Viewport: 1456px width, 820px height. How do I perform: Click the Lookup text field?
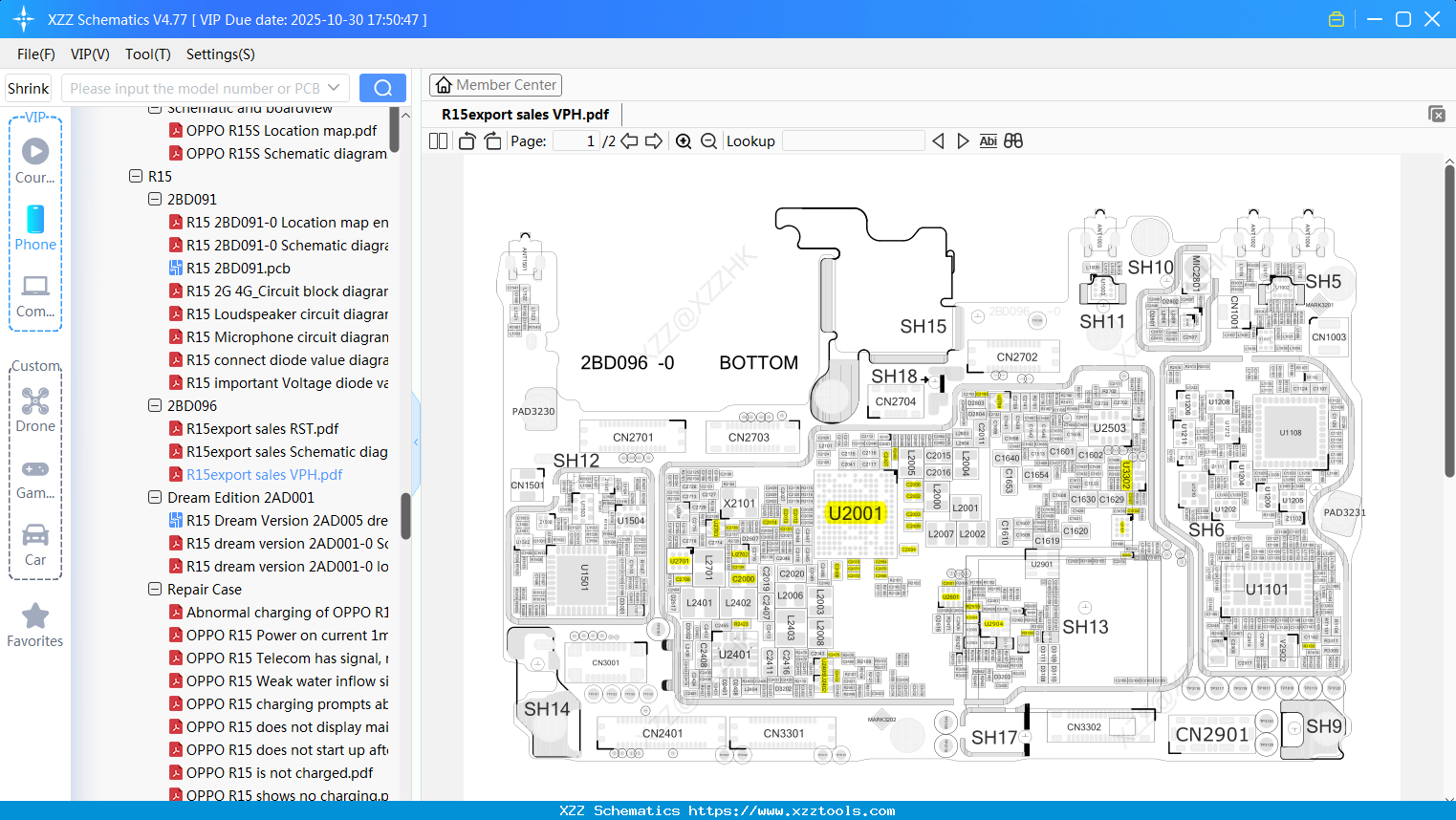[854, 141]
